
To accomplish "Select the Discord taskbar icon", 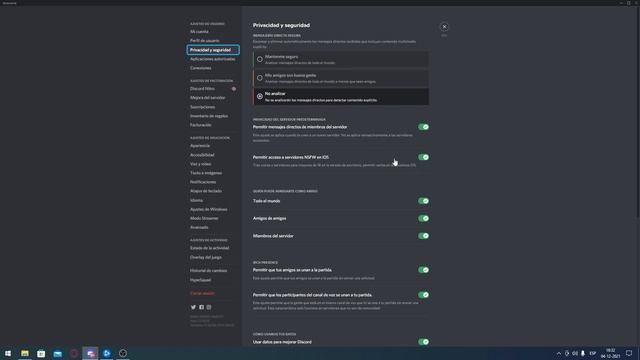I will [90, 353].
